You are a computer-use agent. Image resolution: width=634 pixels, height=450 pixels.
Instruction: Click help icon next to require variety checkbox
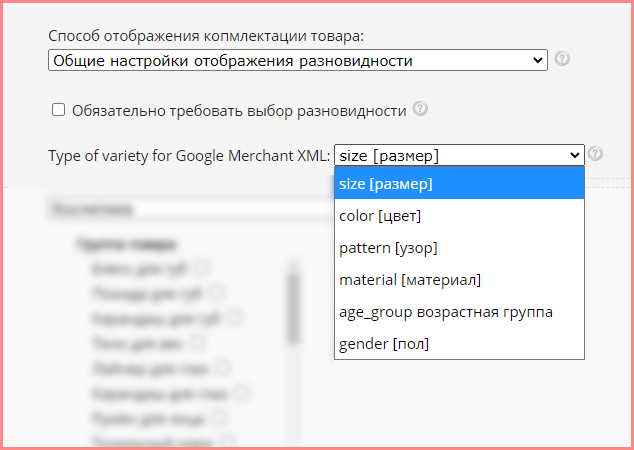[420, 109]
